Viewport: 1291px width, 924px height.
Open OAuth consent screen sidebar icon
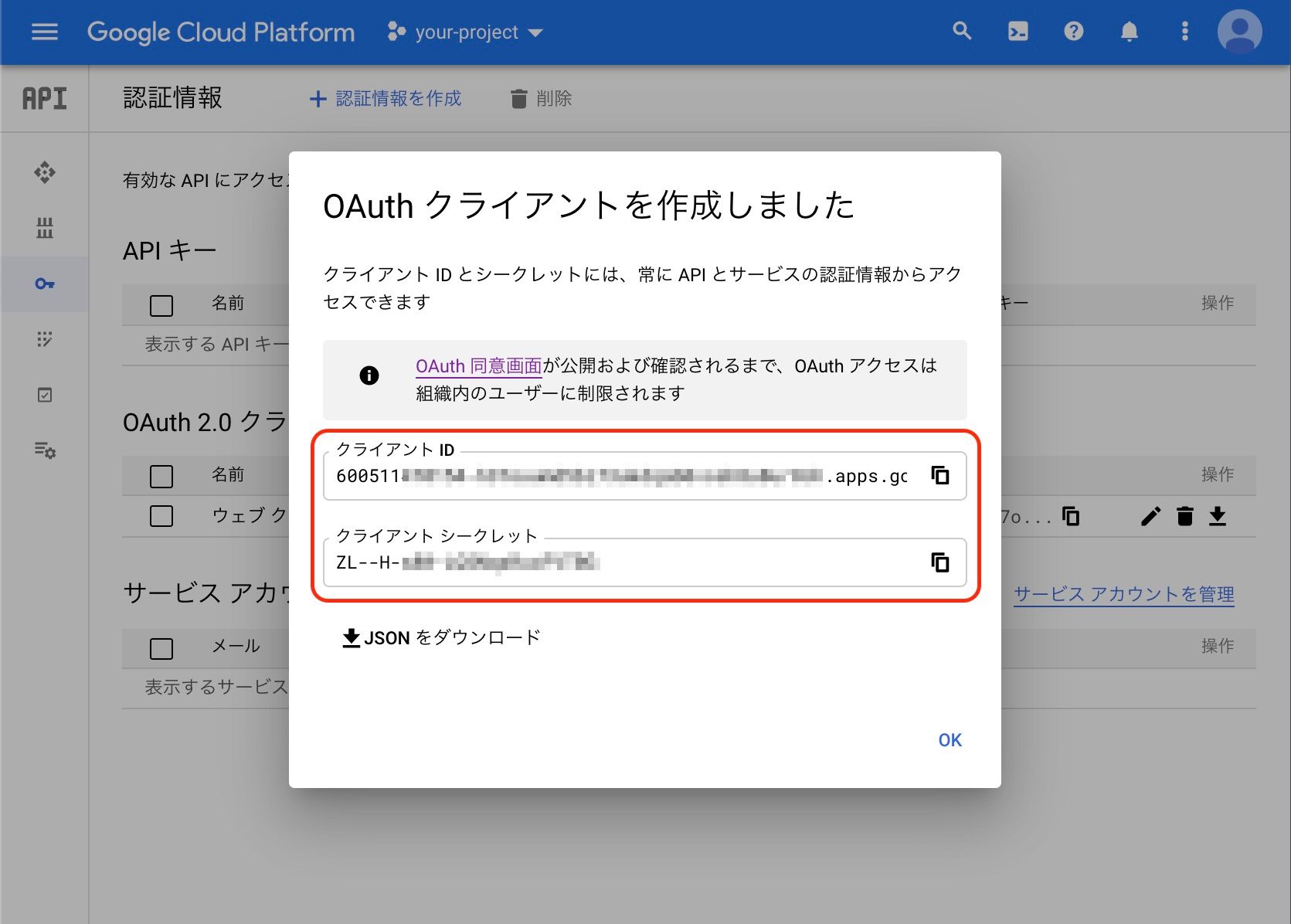45,339
